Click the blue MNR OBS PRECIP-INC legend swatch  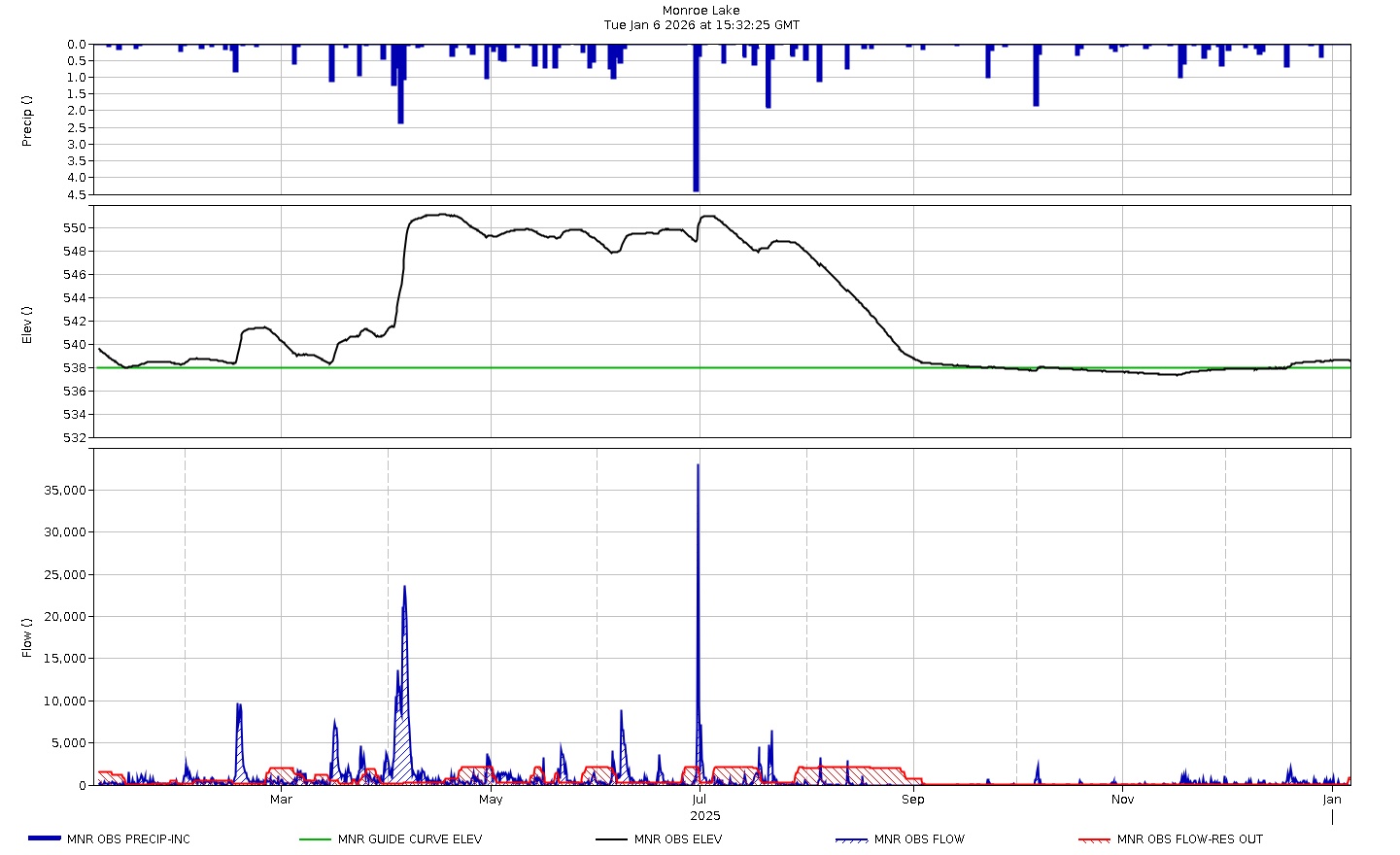pyautogui.click(x=45, y=838)
